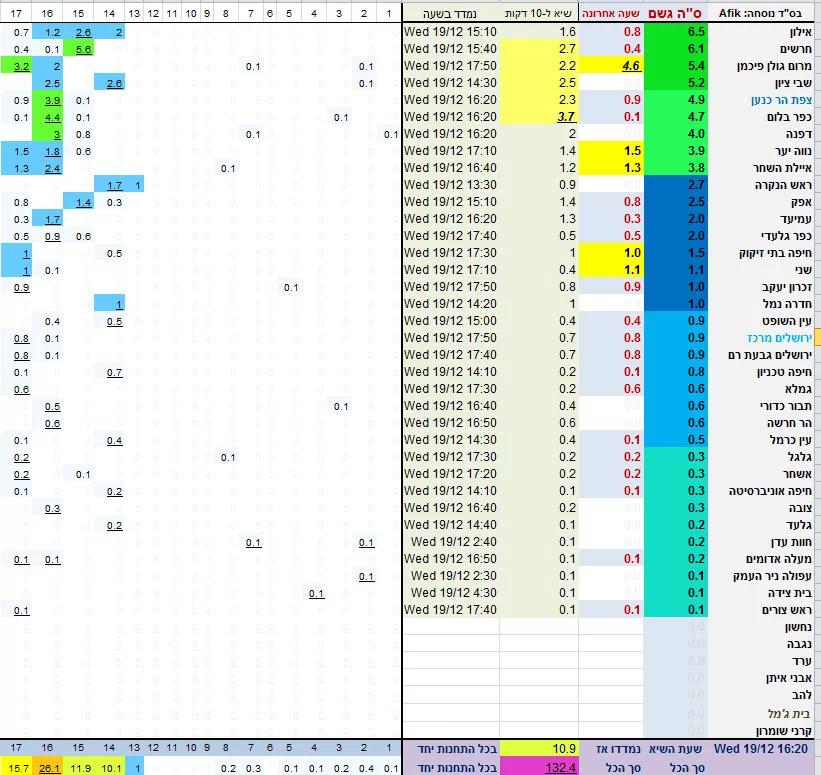
Task: Select the Wed 19/12 13:30 timestamp cell
Action: [451, 185]
